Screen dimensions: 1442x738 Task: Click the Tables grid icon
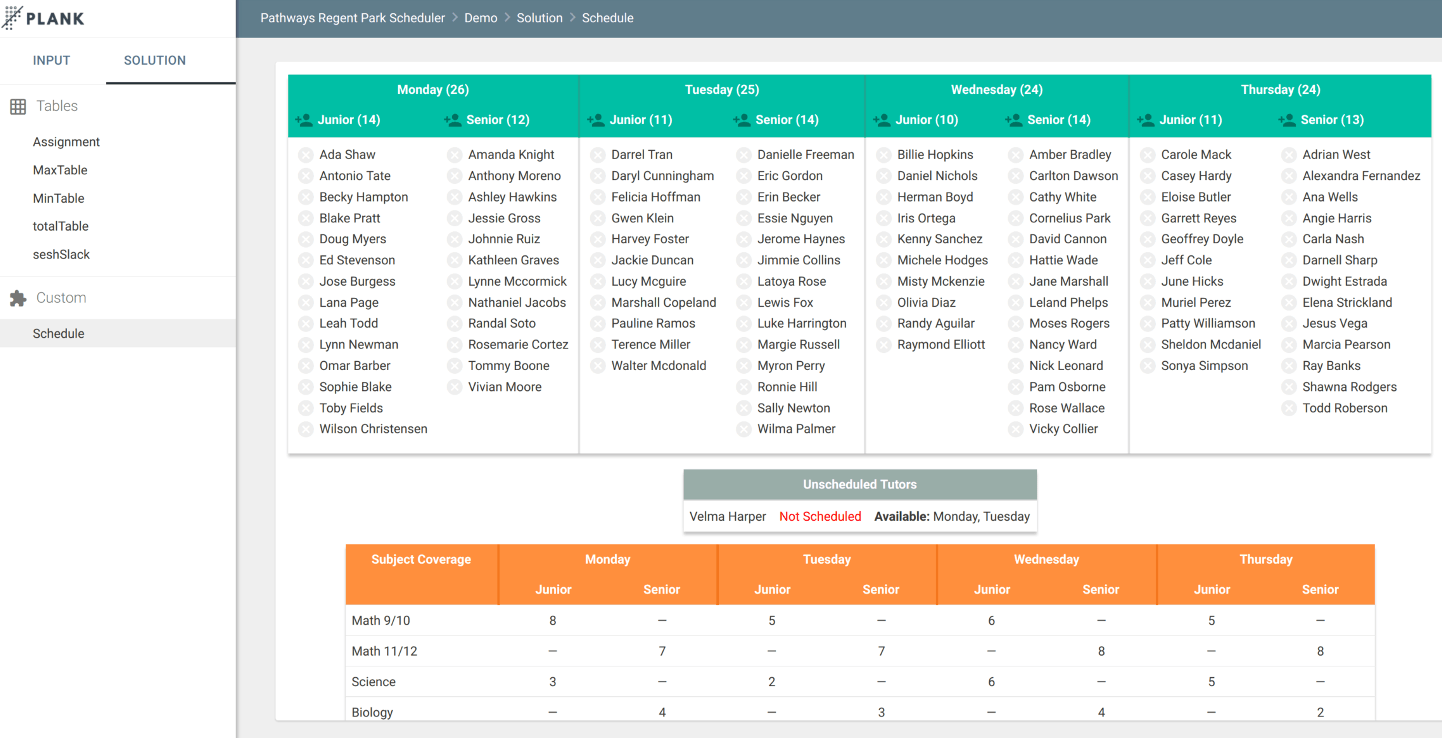[x=18, y=106]
